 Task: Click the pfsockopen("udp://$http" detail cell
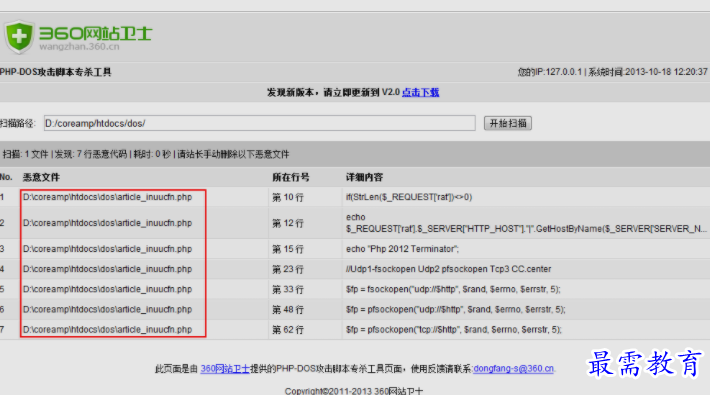[x=456, y=309]
